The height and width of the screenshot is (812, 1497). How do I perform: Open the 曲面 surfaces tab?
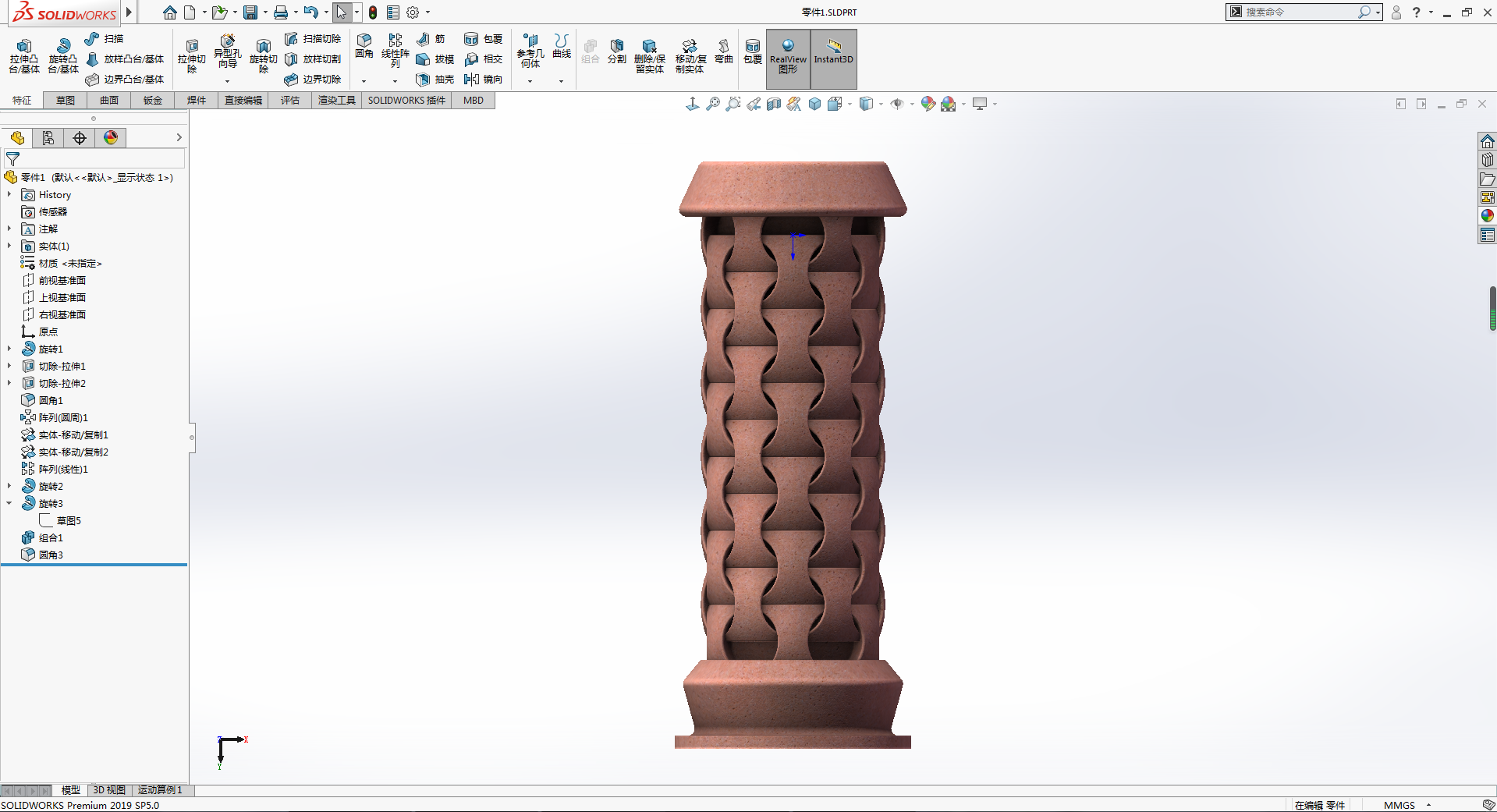coord(109,100)
